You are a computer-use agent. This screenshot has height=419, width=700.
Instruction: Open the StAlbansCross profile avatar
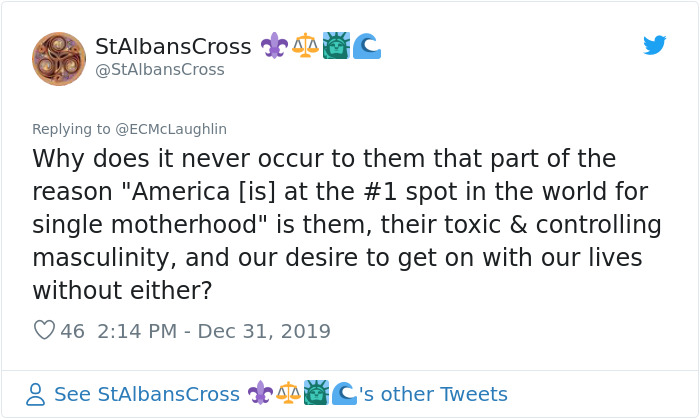59,58
